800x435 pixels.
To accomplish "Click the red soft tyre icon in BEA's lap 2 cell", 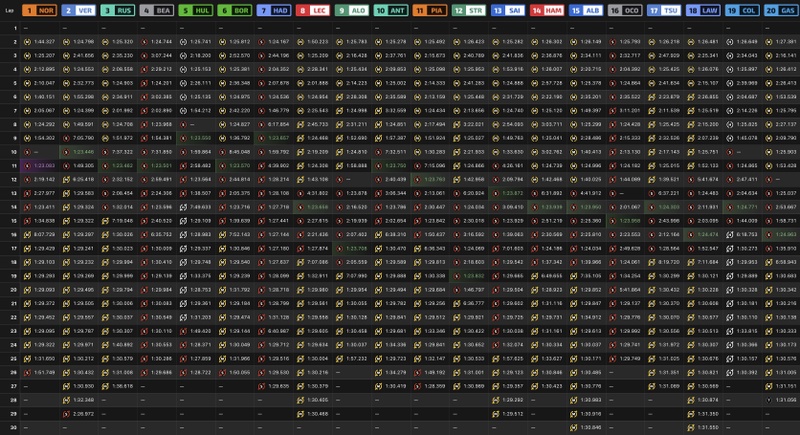I will coord(144,42).
